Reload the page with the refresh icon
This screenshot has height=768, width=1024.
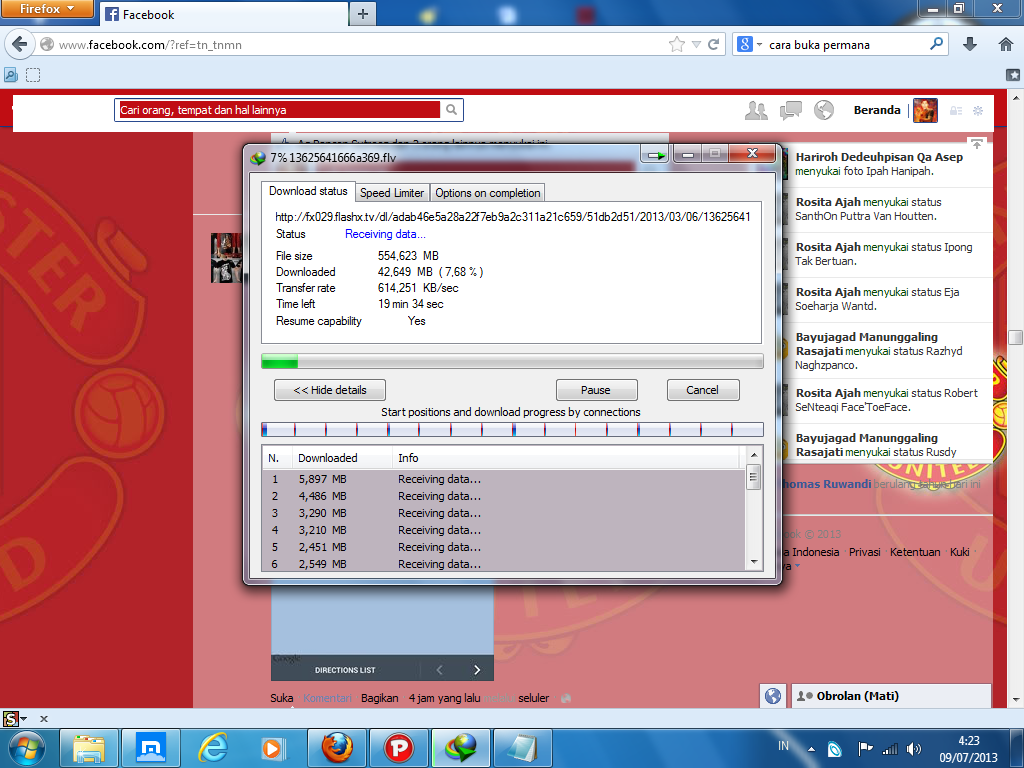tap(714, 45)
